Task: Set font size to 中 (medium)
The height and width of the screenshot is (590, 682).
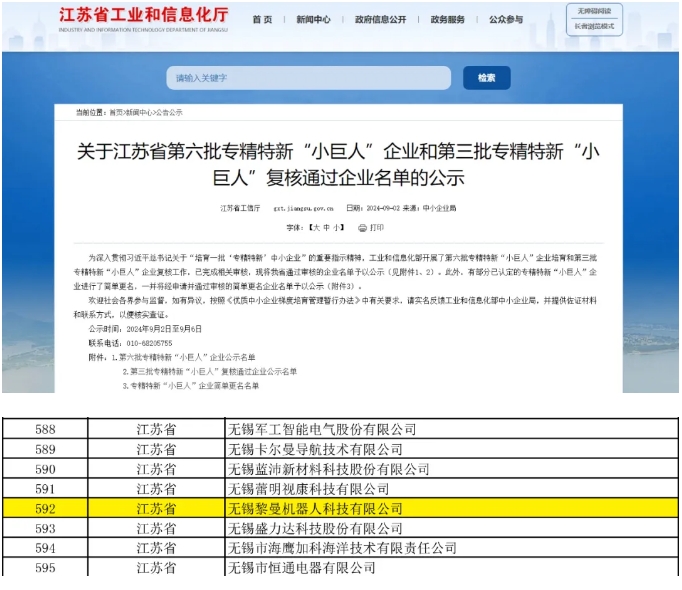Action: point(327,228)
